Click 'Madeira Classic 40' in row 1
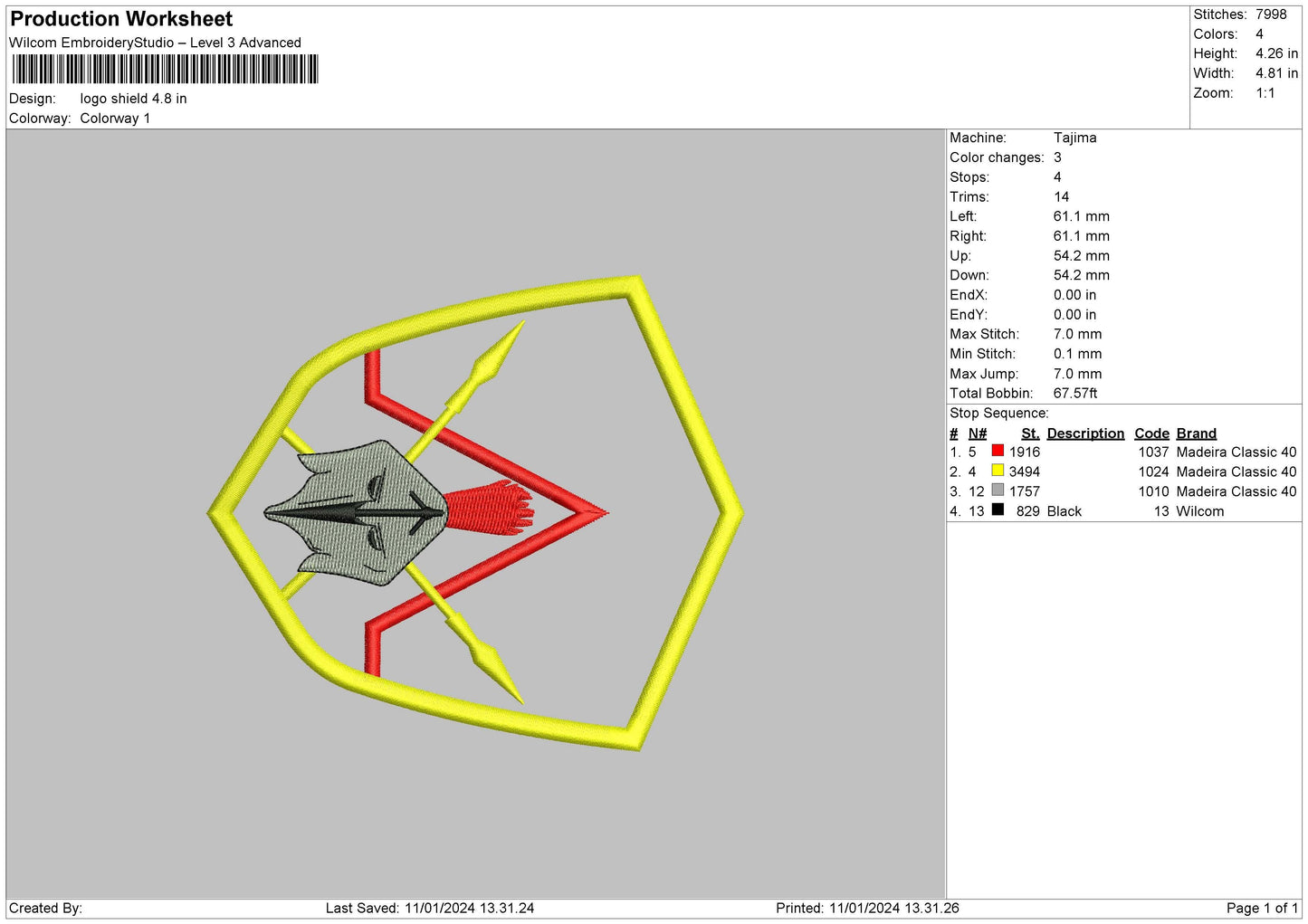Screen dimensions: 1308x924 click(1236, 452)
